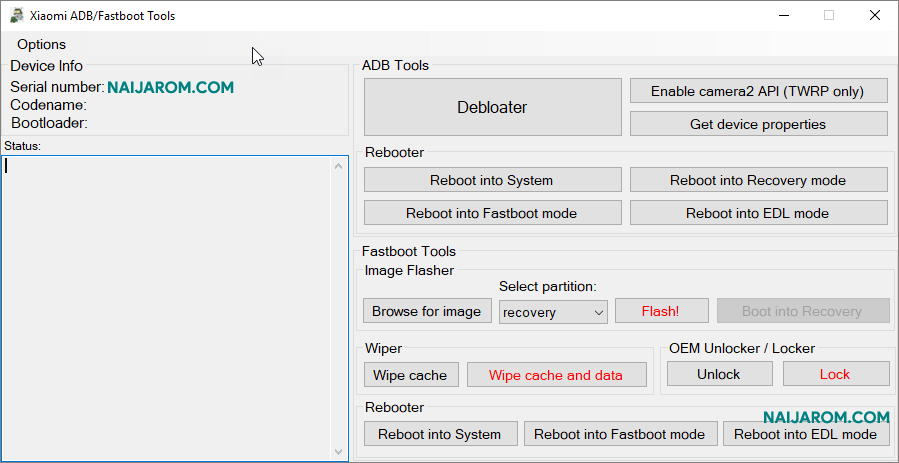
Task: Reboot into EDL mode under Fastboot Tools
Action: pos(806,434)
